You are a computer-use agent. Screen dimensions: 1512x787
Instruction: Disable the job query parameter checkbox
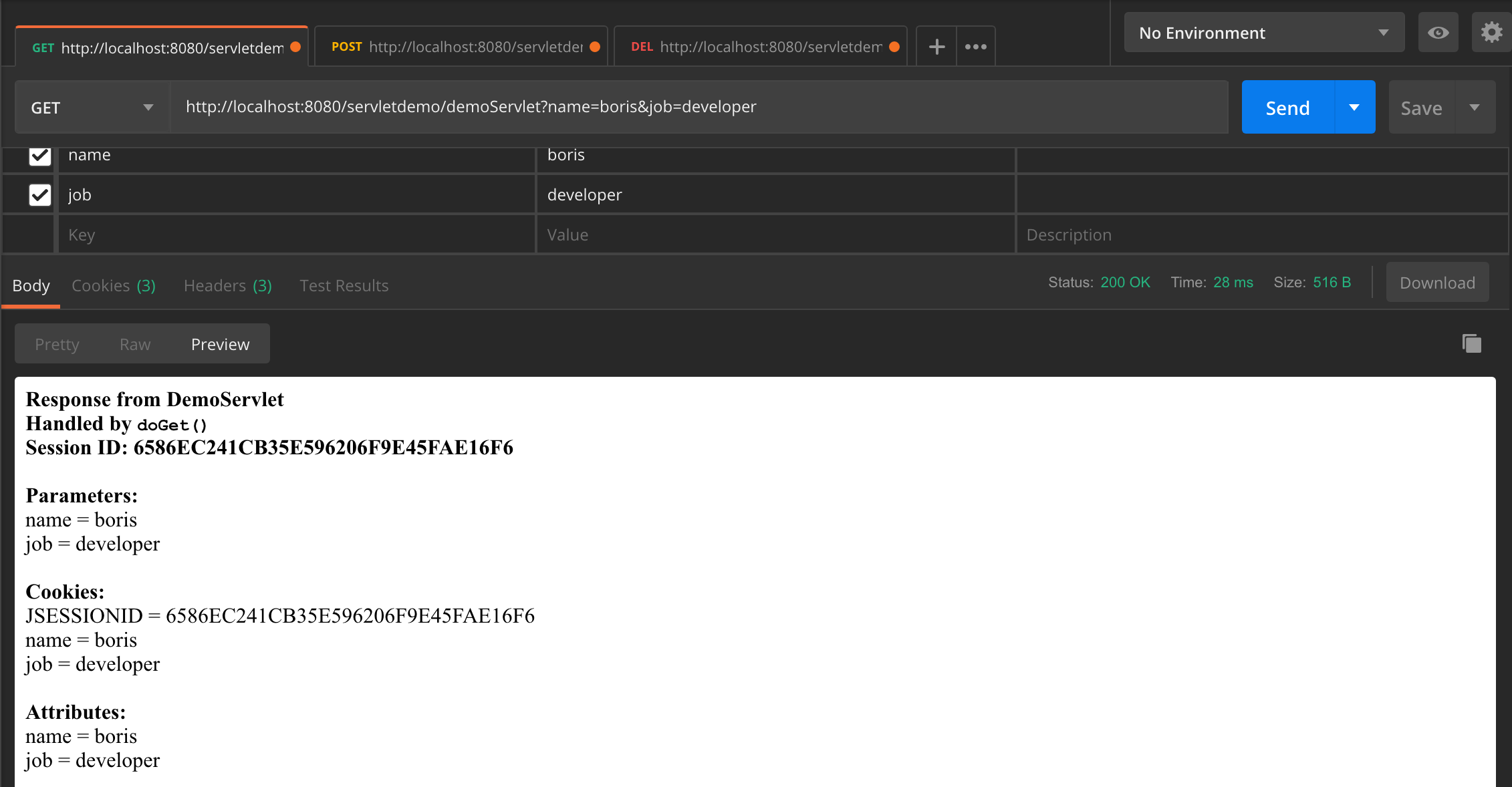pos(39,194)
